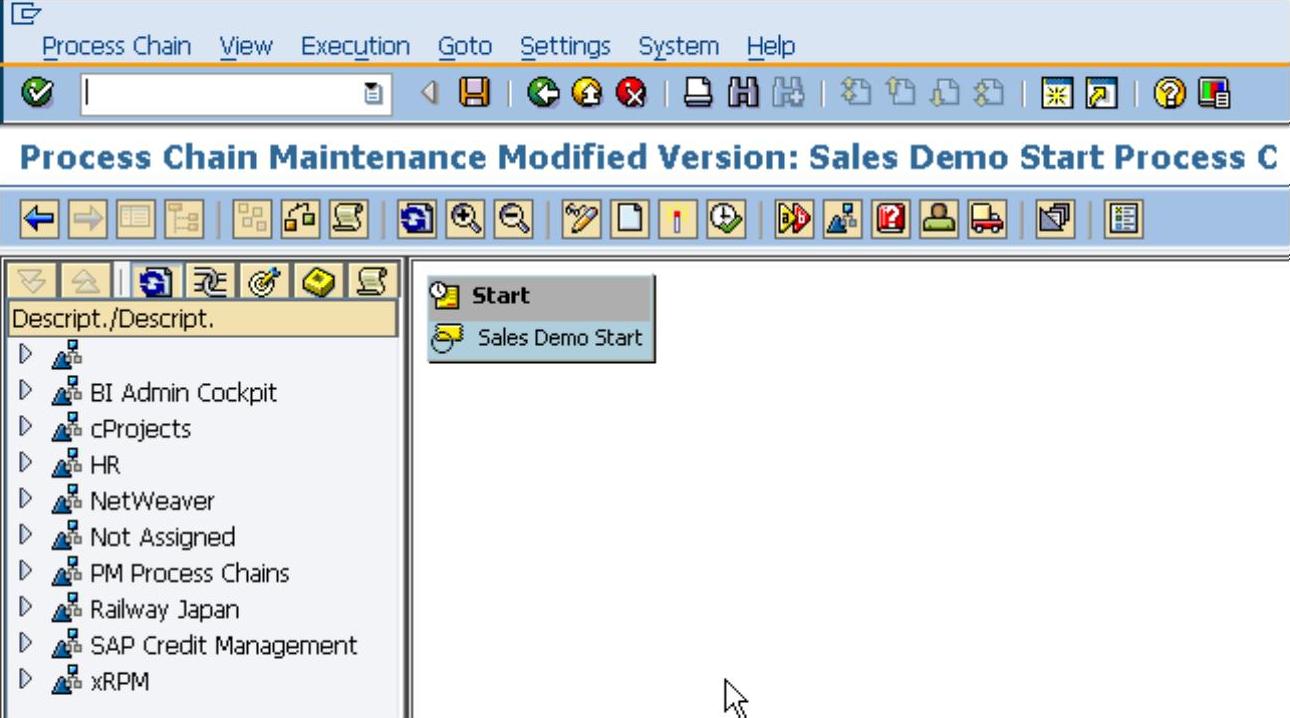
Task: Click the red Cancel icon
Action: (631, 94)
